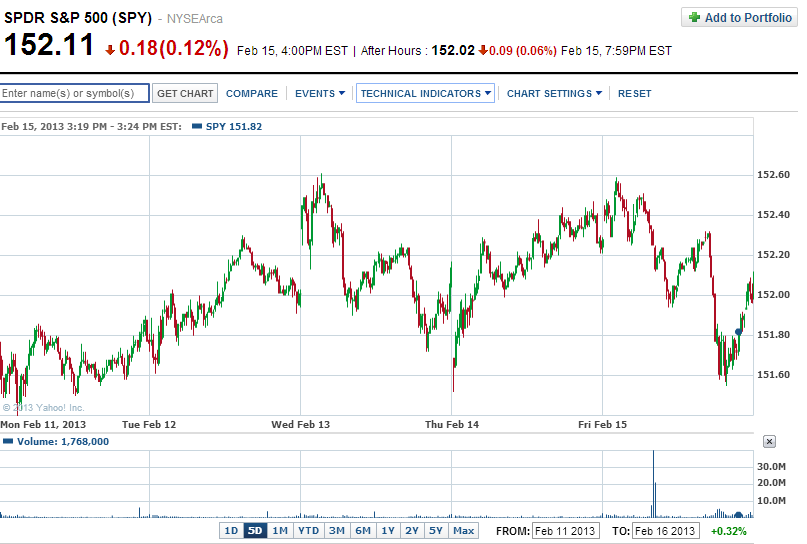The width and height of the screenshot is (807, 544).
Task: Click the Thu Feb 14 date label
Action: pyautogui.click(x=451, y=425)
